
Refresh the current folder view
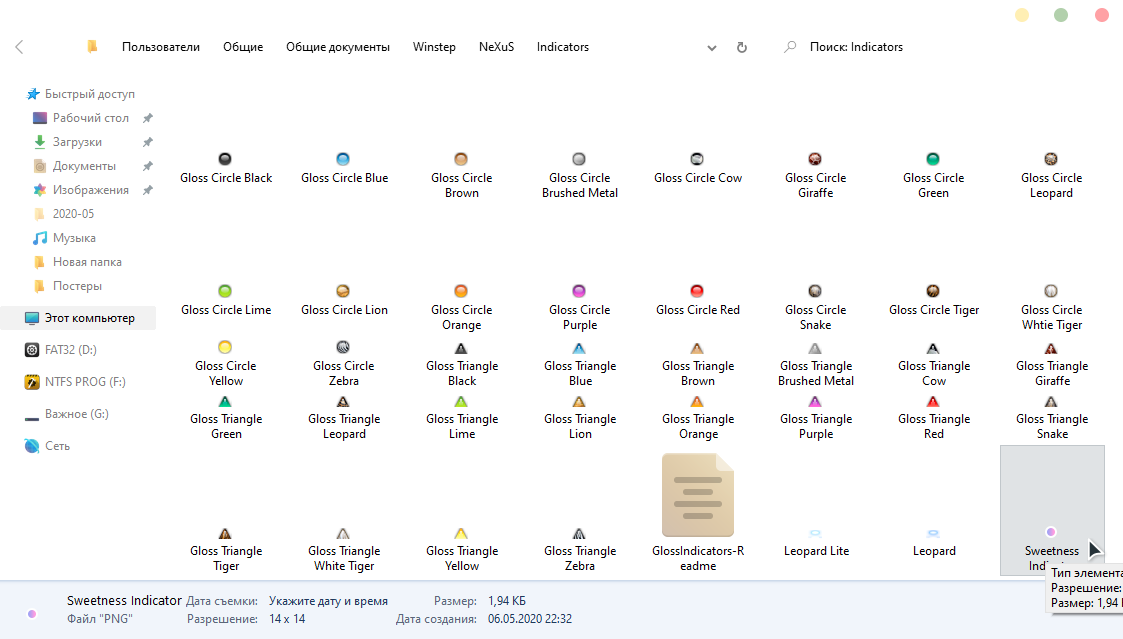point(741,47)
